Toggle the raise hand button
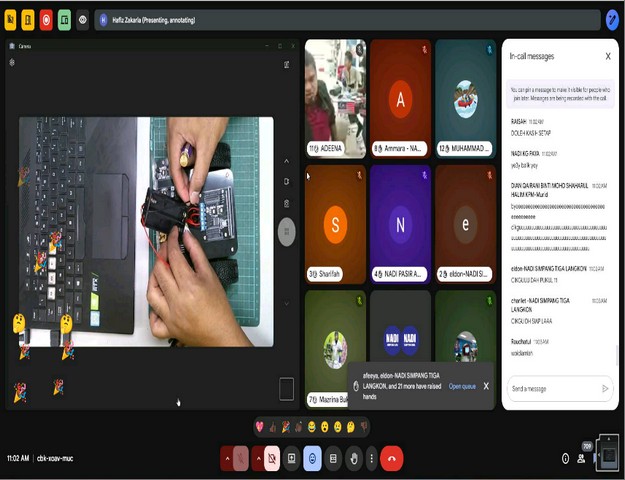The width and height of the screenshot is (625, 480). click(353, 458)
